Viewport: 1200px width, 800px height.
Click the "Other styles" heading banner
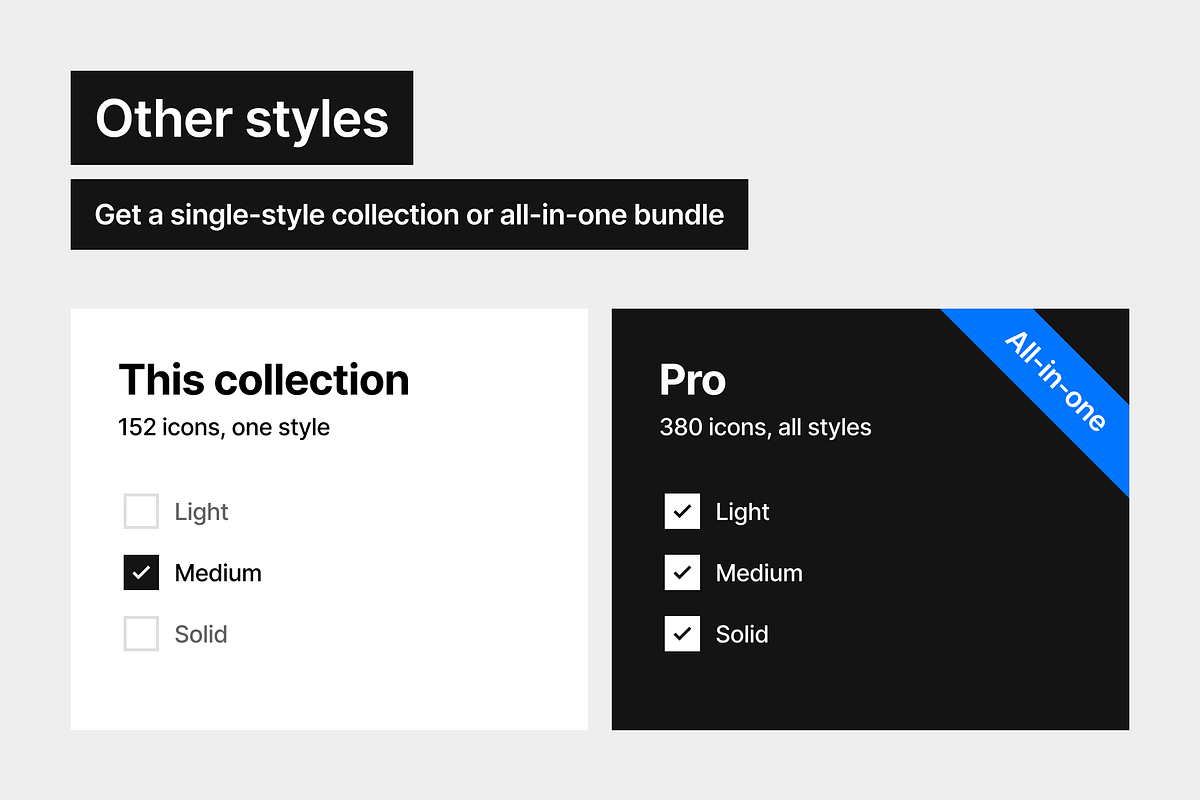click(241, 118)
